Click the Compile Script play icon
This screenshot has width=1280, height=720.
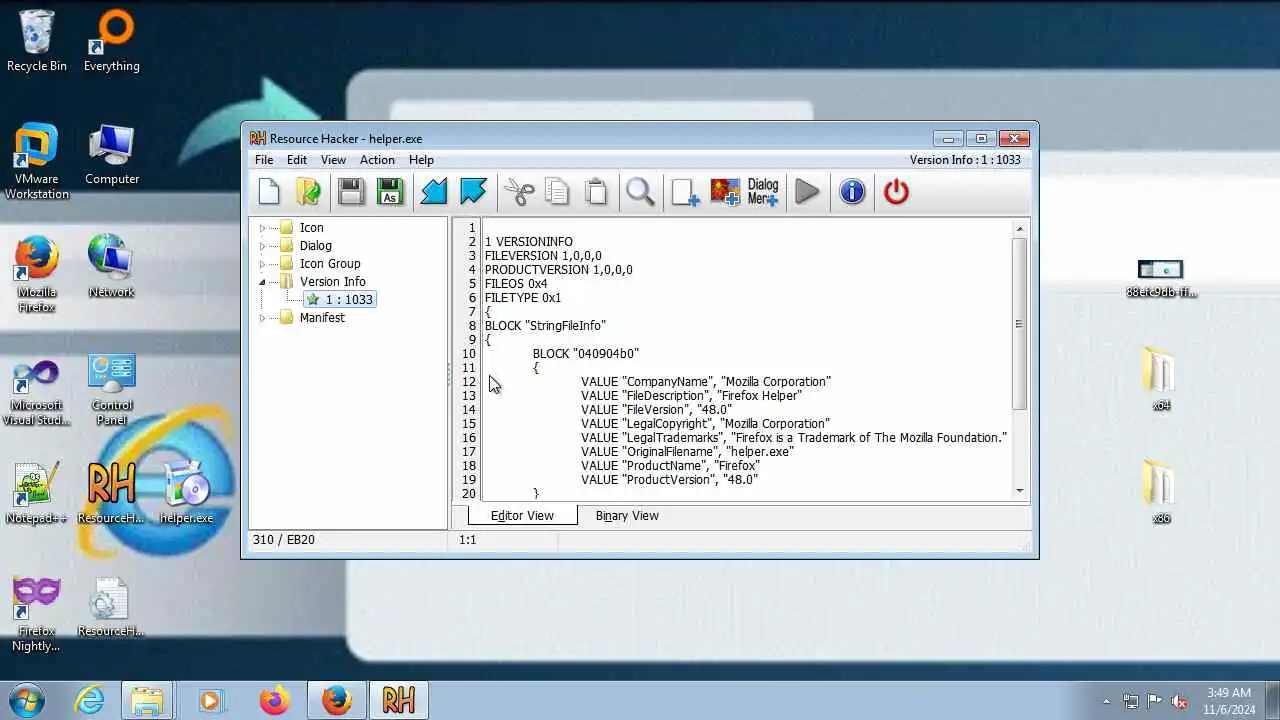click(x=807, y=192)
